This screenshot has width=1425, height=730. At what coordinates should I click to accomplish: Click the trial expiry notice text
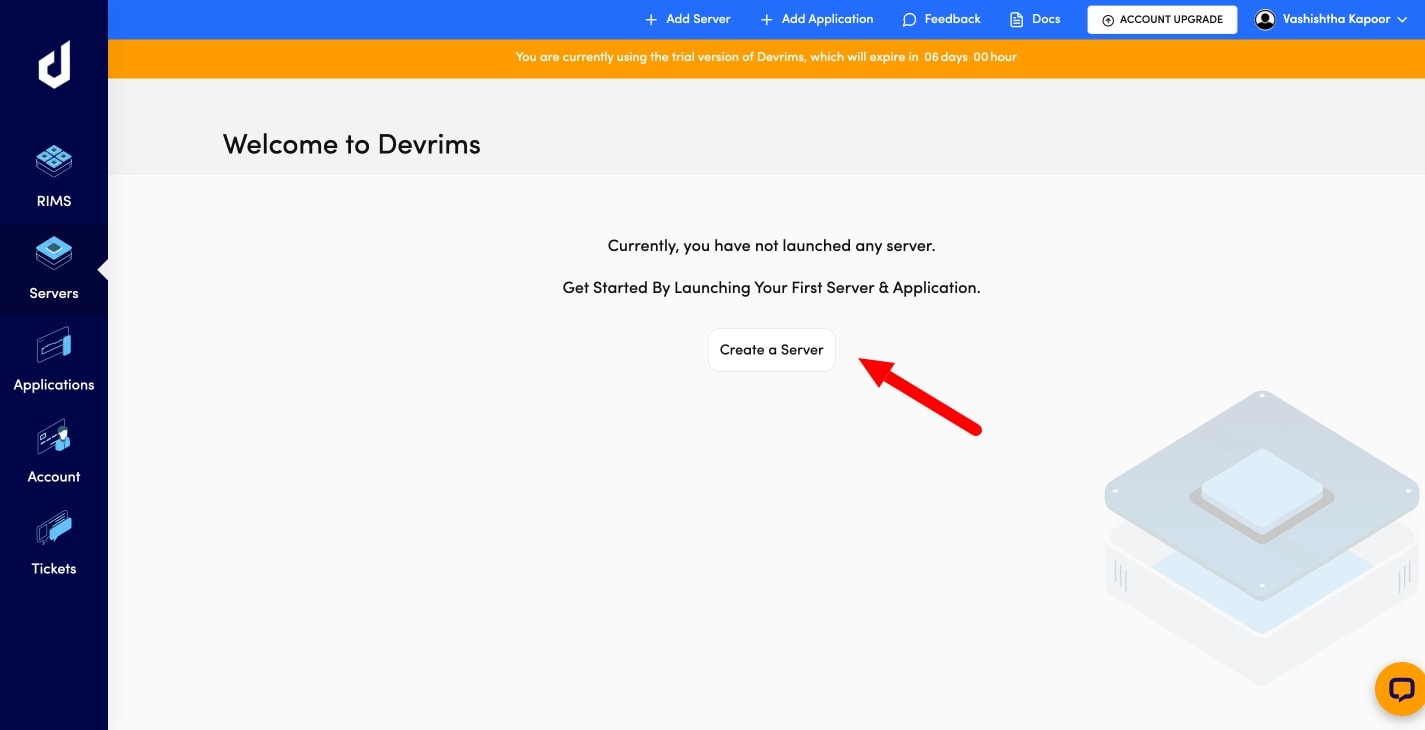point(766,57)
